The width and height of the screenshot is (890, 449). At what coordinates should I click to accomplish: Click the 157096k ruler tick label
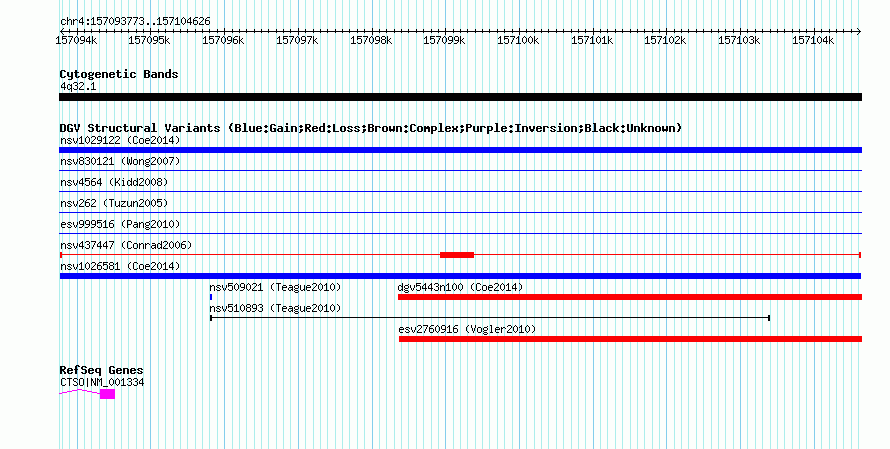223,40
